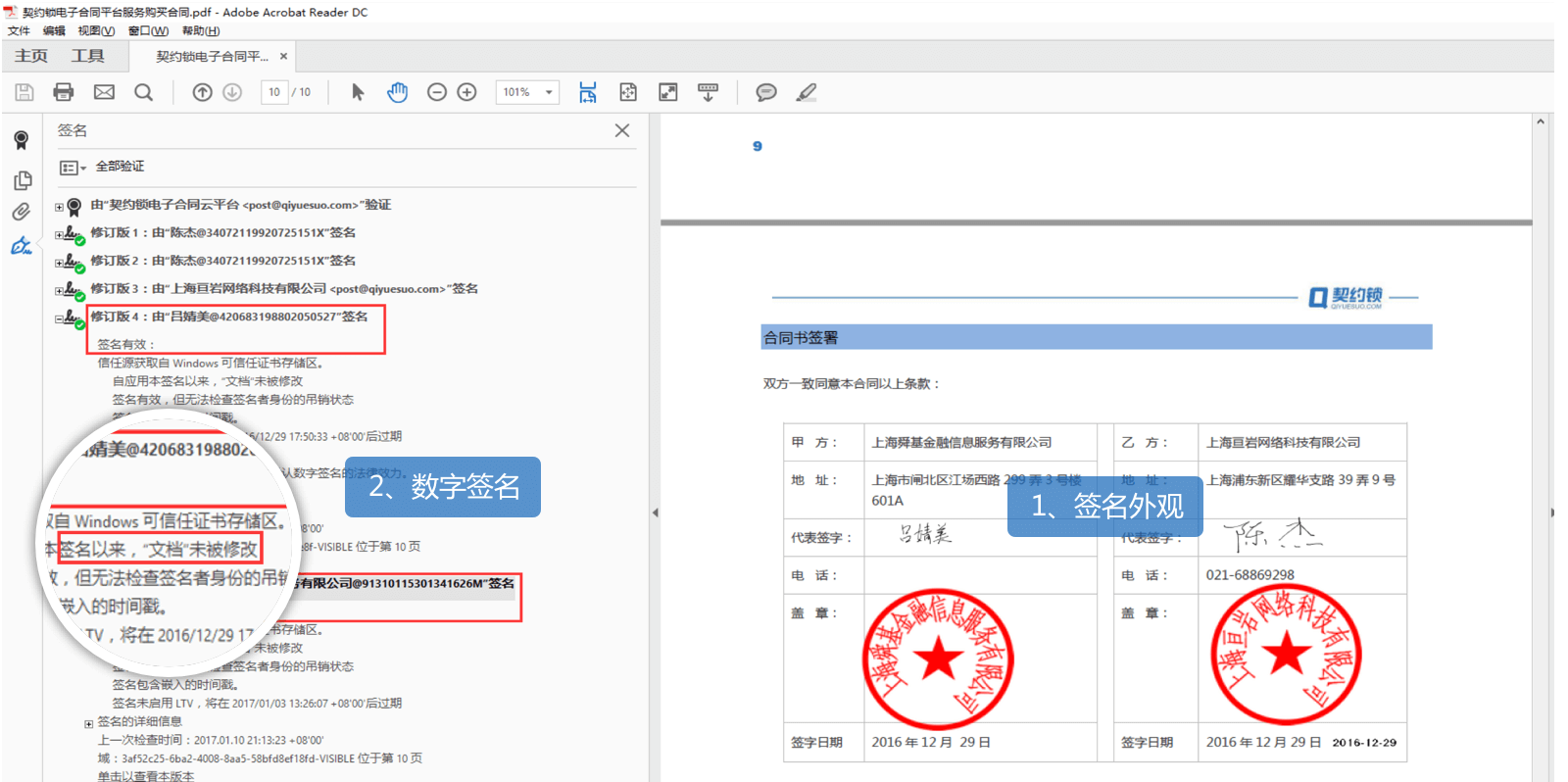Click the right pane expand arrow handle

(x=1551, y=513)
